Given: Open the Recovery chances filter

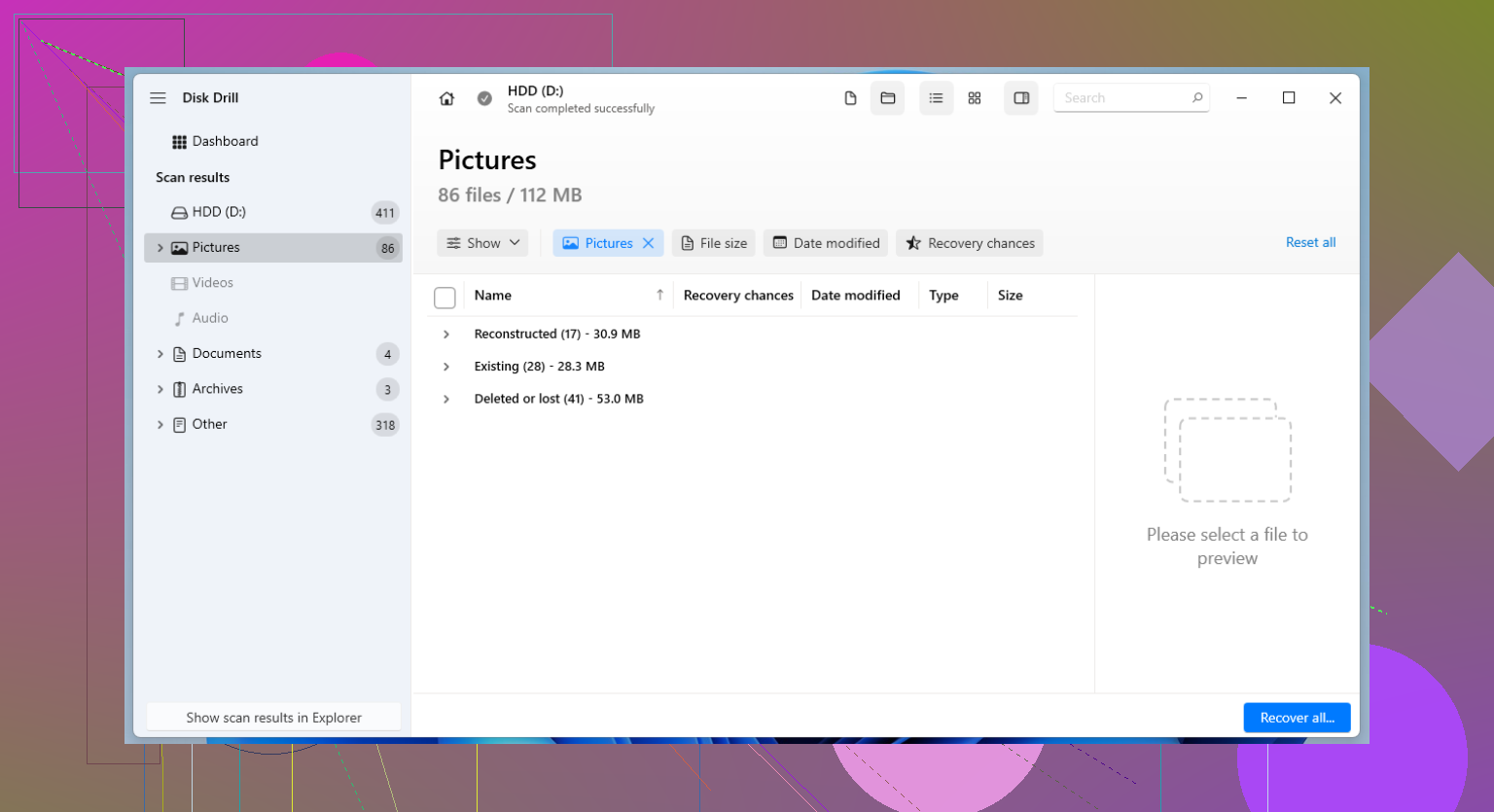Looking at the screenshot, I should click(970, 243).
